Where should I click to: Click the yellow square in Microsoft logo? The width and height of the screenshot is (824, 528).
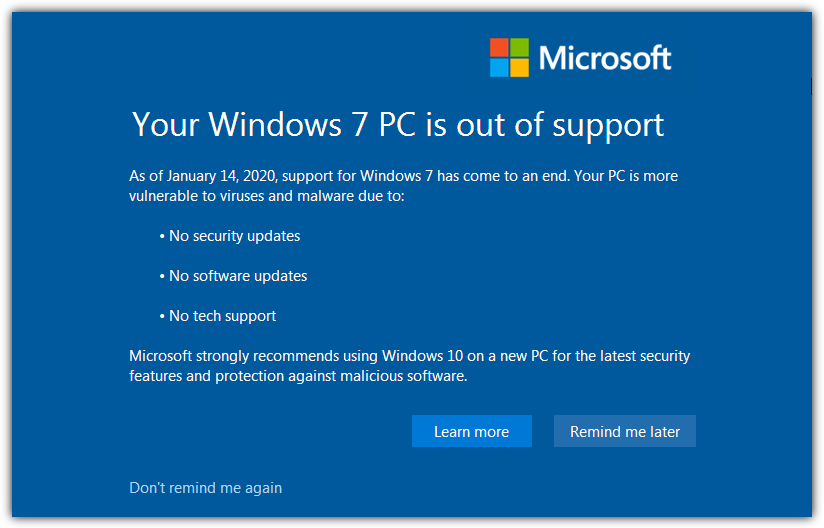coord(520,68)
